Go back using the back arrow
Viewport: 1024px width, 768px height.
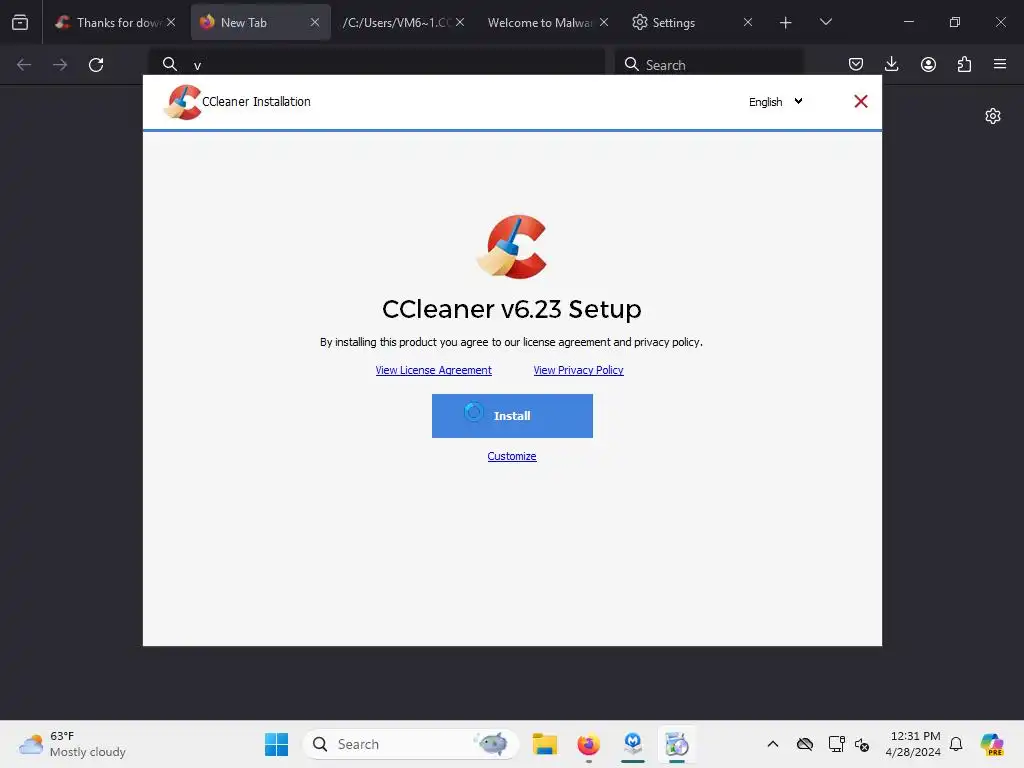24,64
